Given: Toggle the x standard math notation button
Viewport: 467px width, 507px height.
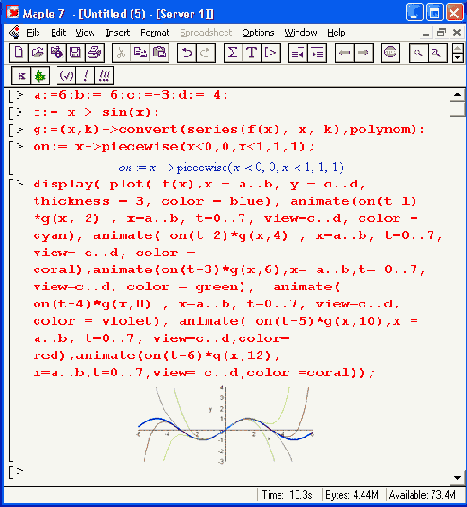Looking at the screenshot, I should pos(21,76).
